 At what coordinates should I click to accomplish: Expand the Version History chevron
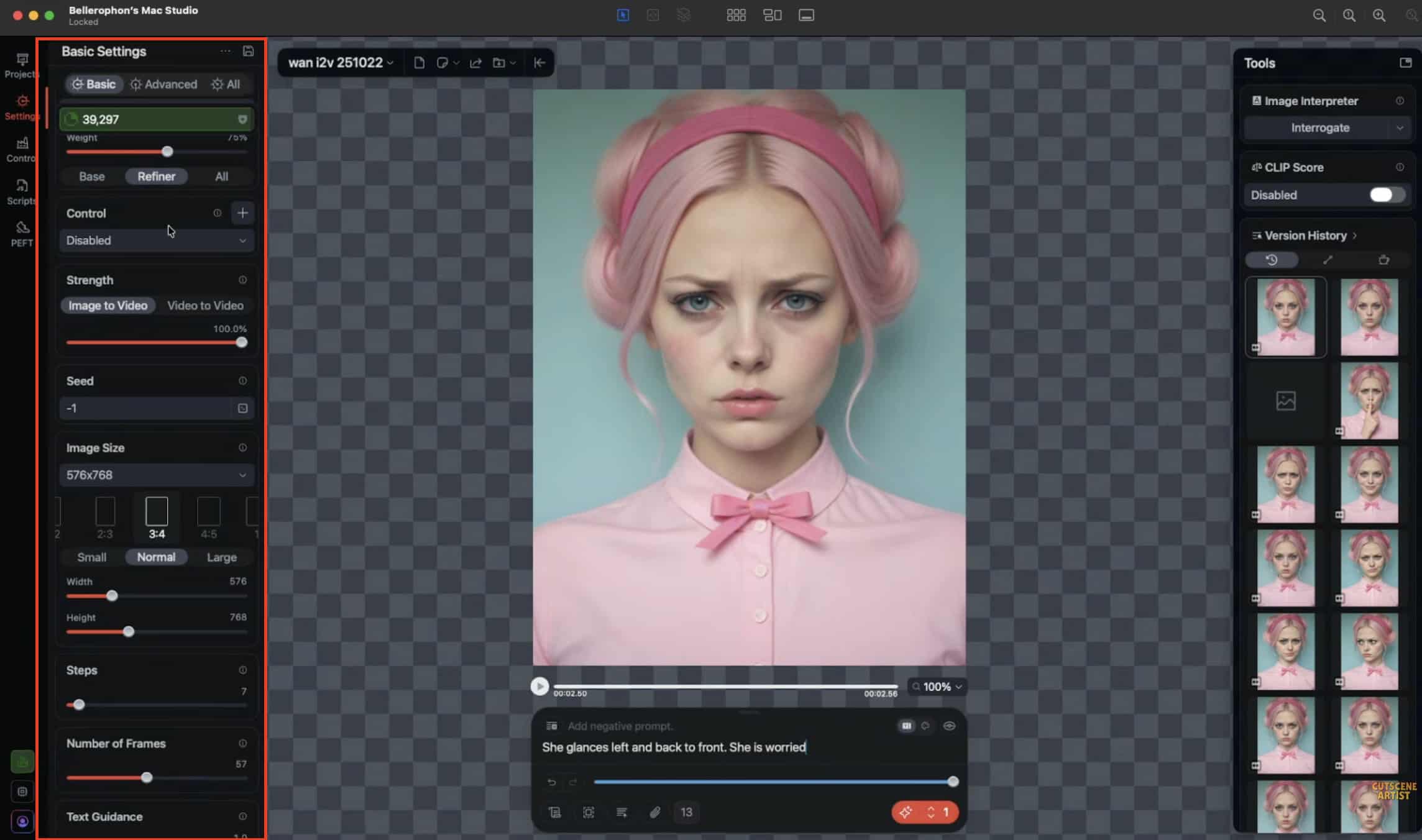click(x=1355, y=235)
